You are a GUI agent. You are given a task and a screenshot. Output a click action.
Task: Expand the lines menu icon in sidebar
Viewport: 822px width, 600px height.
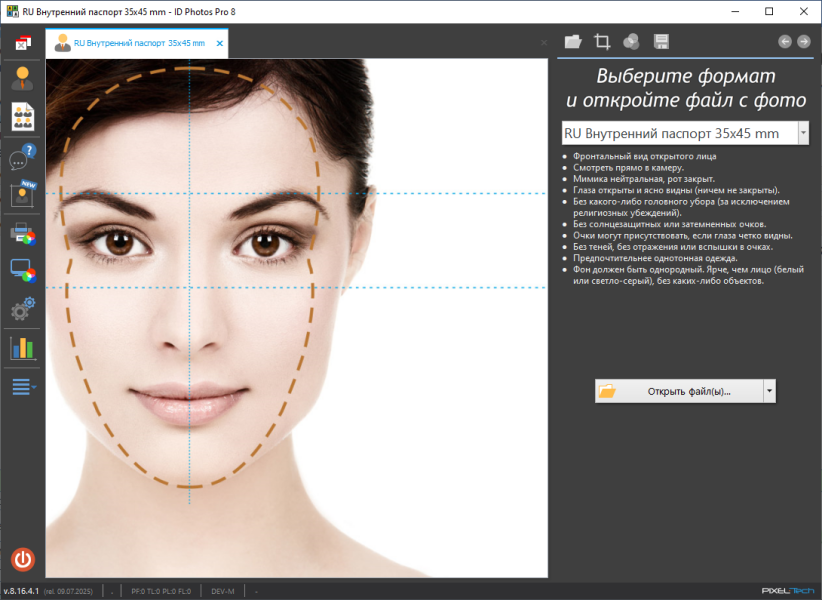24,387
